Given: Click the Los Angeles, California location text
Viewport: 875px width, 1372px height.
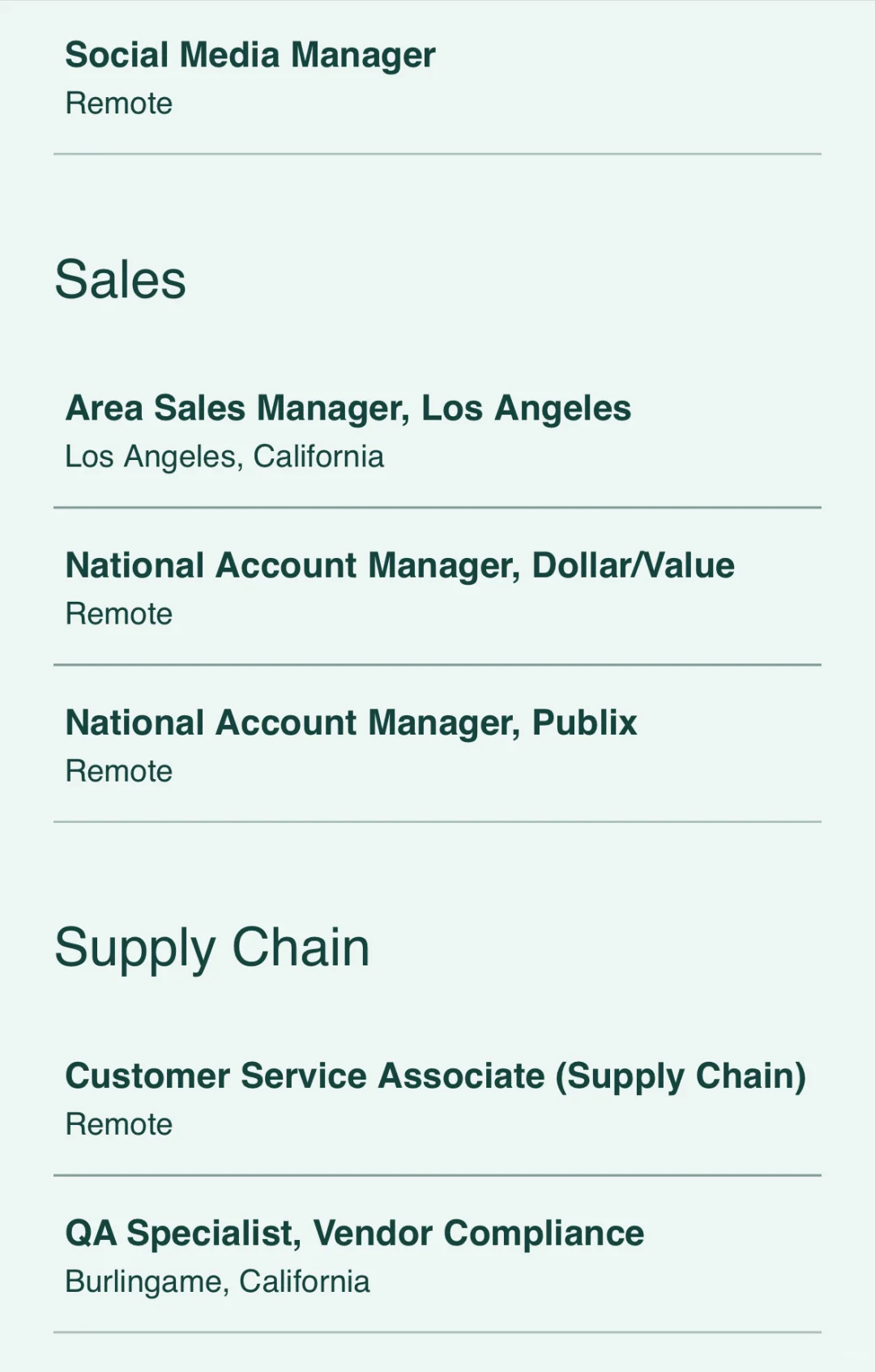Looking at the screenshot, I should [224, 457].
